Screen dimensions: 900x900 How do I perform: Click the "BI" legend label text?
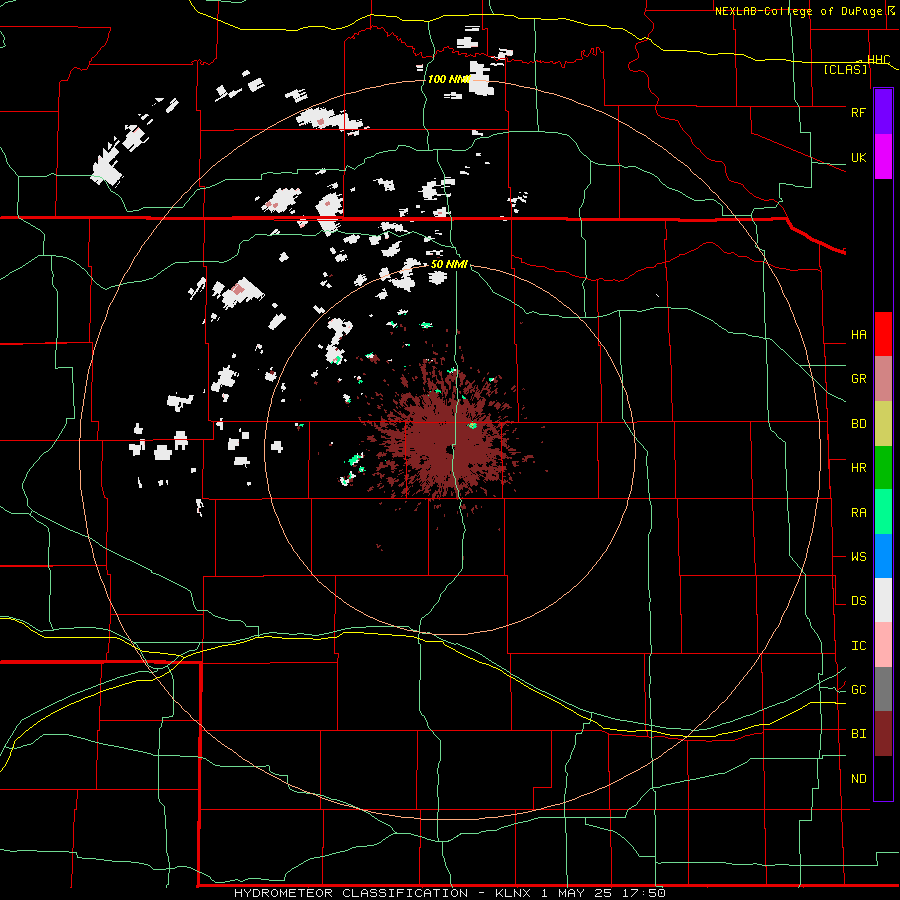[858, 734]
